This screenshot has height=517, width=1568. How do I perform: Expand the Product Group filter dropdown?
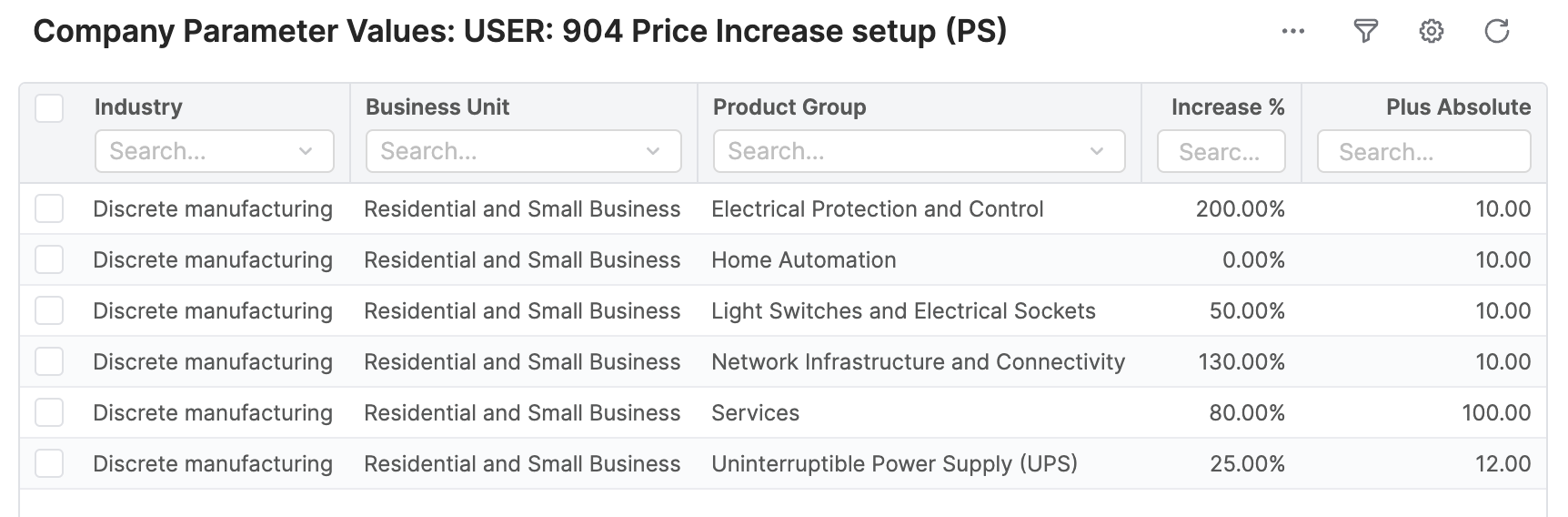[1096, 151]
